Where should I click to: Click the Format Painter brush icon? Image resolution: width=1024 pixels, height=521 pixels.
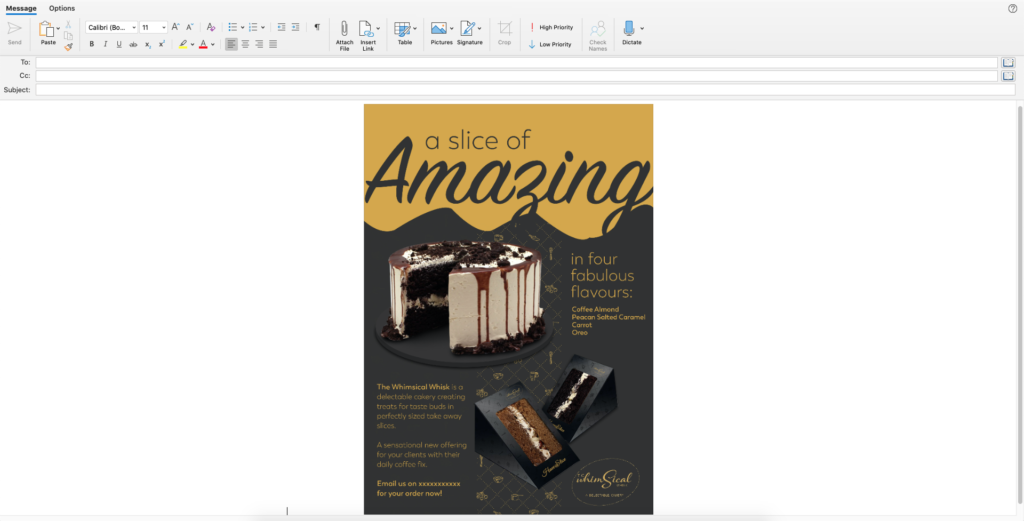pyautogui.click(x=69, y=46)
